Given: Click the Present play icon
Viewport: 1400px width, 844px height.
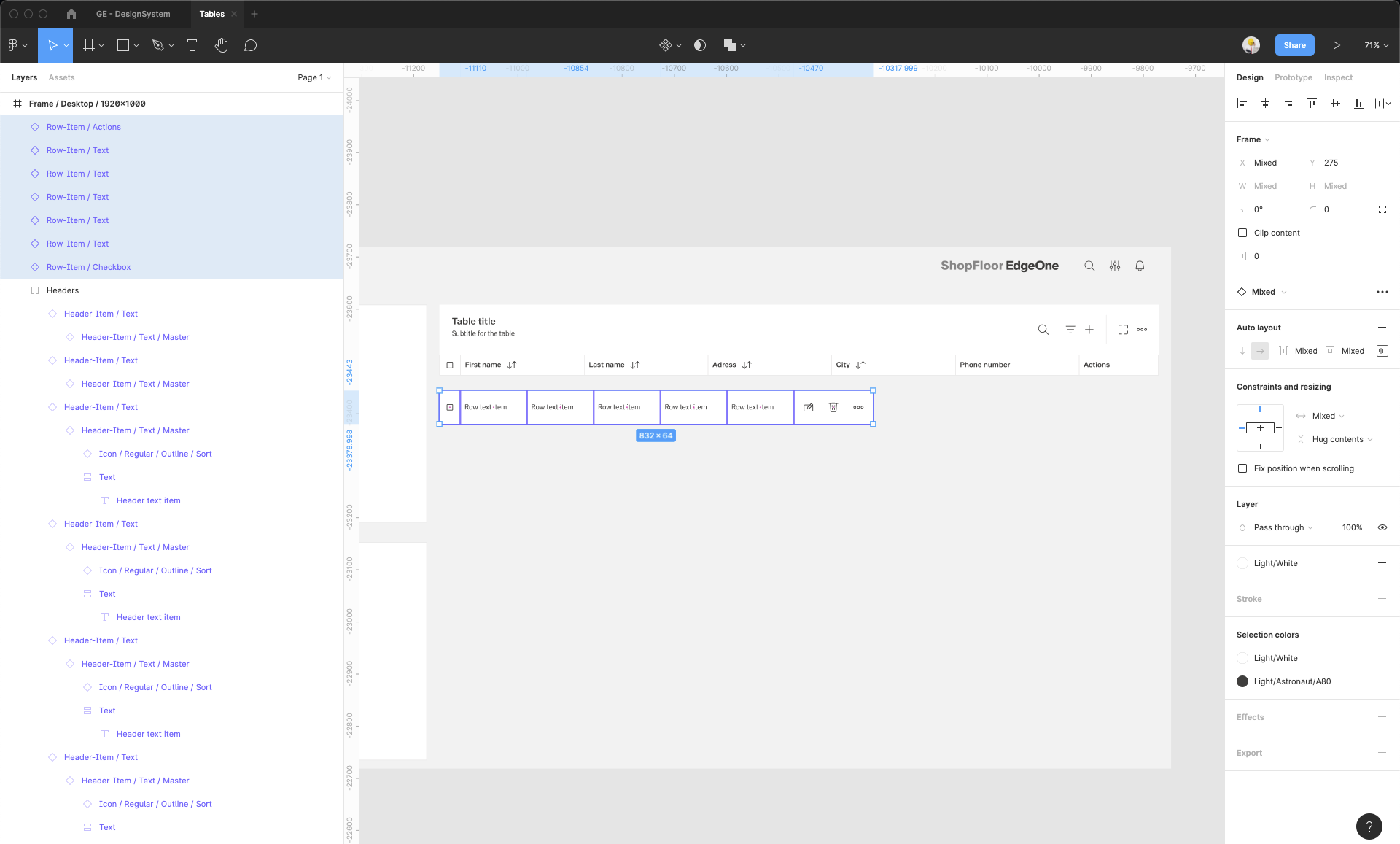Looking at the screenshot, I should coord(1337,45).
